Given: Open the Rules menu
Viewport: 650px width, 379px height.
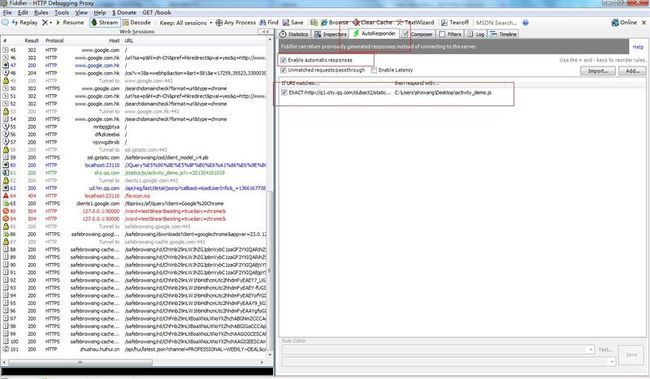Looking at the screenshot, I should click(x=41, y=13).
